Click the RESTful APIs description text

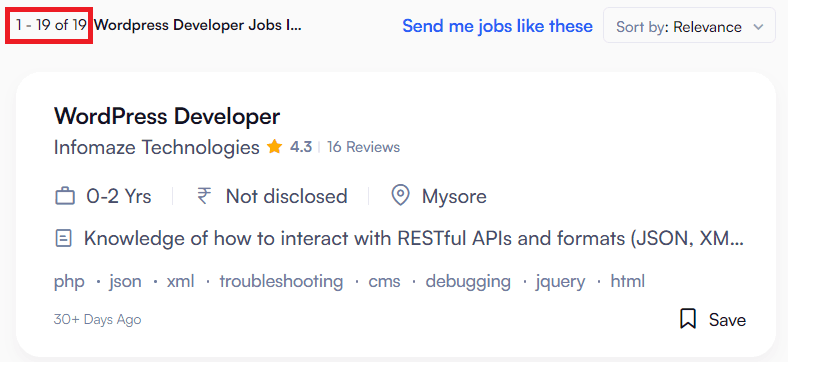coord(413,238)
